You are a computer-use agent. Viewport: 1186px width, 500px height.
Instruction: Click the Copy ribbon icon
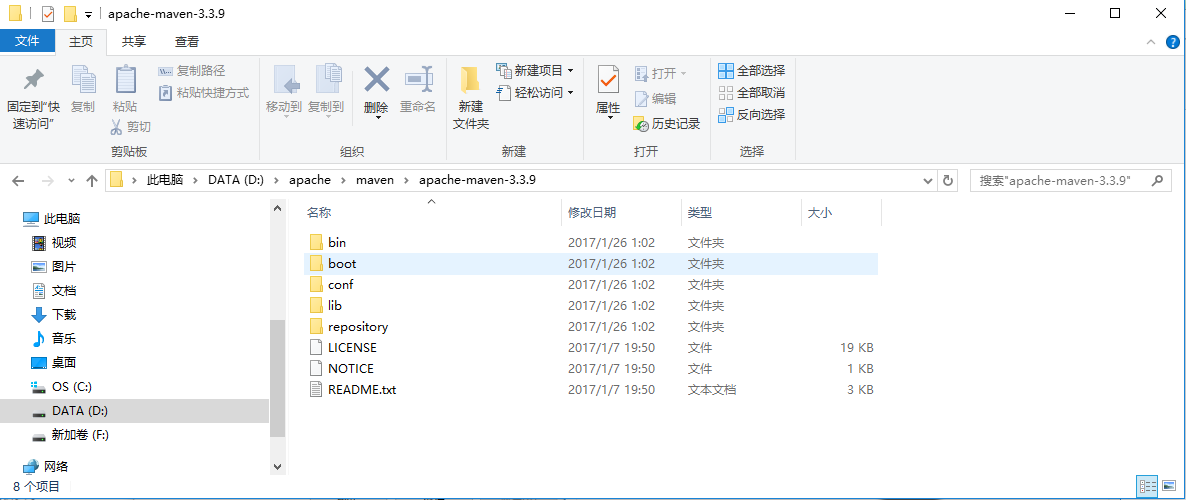pyautogui.click(x=83, y=79)
